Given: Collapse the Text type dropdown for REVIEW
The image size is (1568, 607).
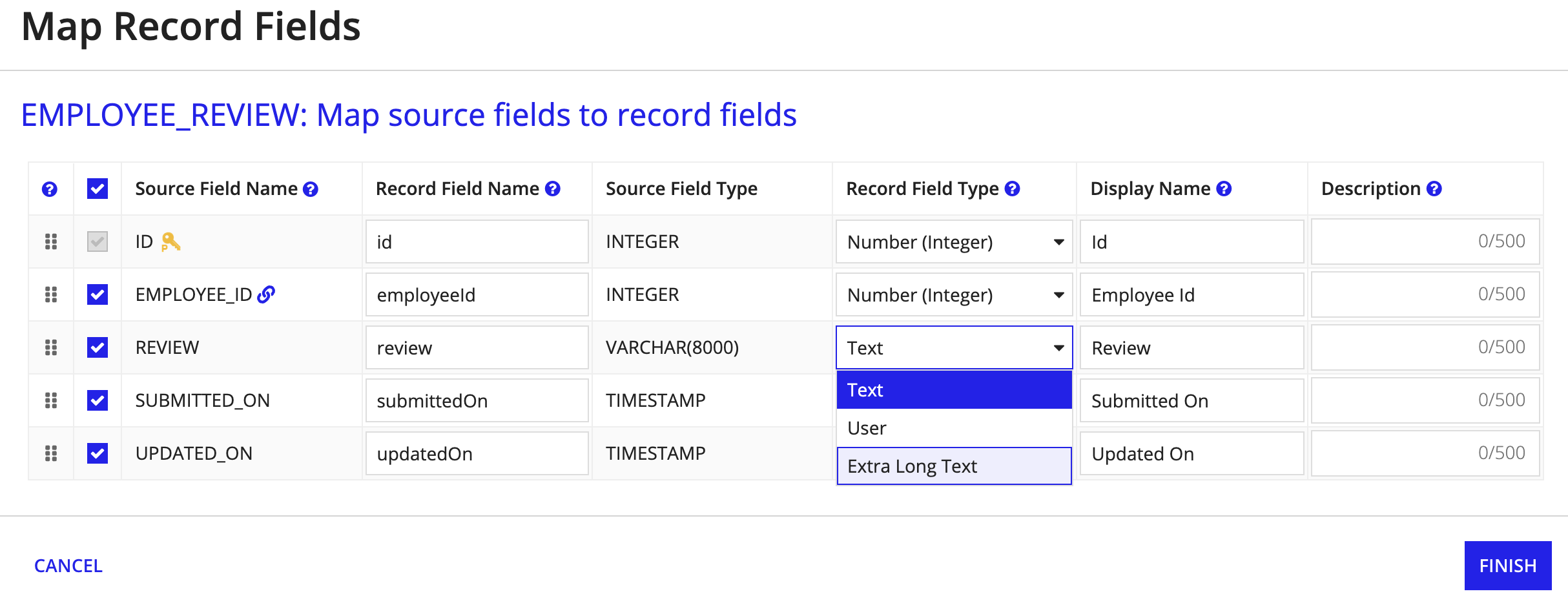Looking at the screenshot, I should click(x=954, y=347).
